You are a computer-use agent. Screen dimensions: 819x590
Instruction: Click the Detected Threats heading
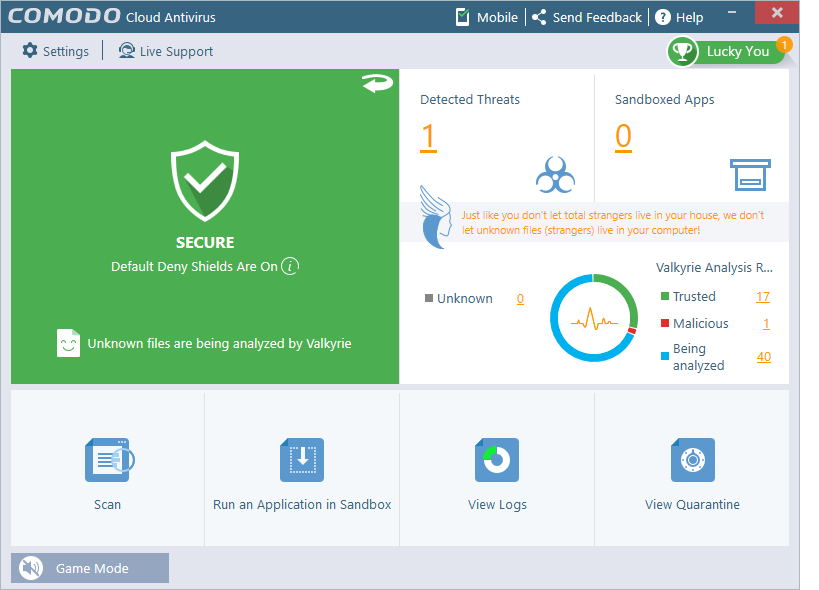coord(470,99)
